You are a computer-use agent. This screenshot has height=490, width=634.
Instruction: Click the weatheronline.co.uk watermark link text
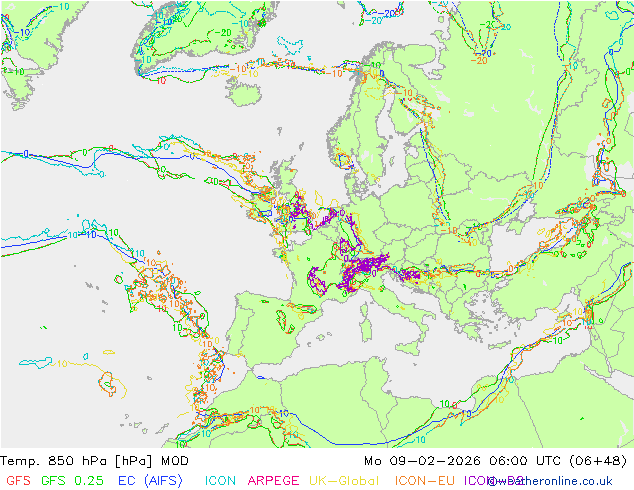point(550,481)
